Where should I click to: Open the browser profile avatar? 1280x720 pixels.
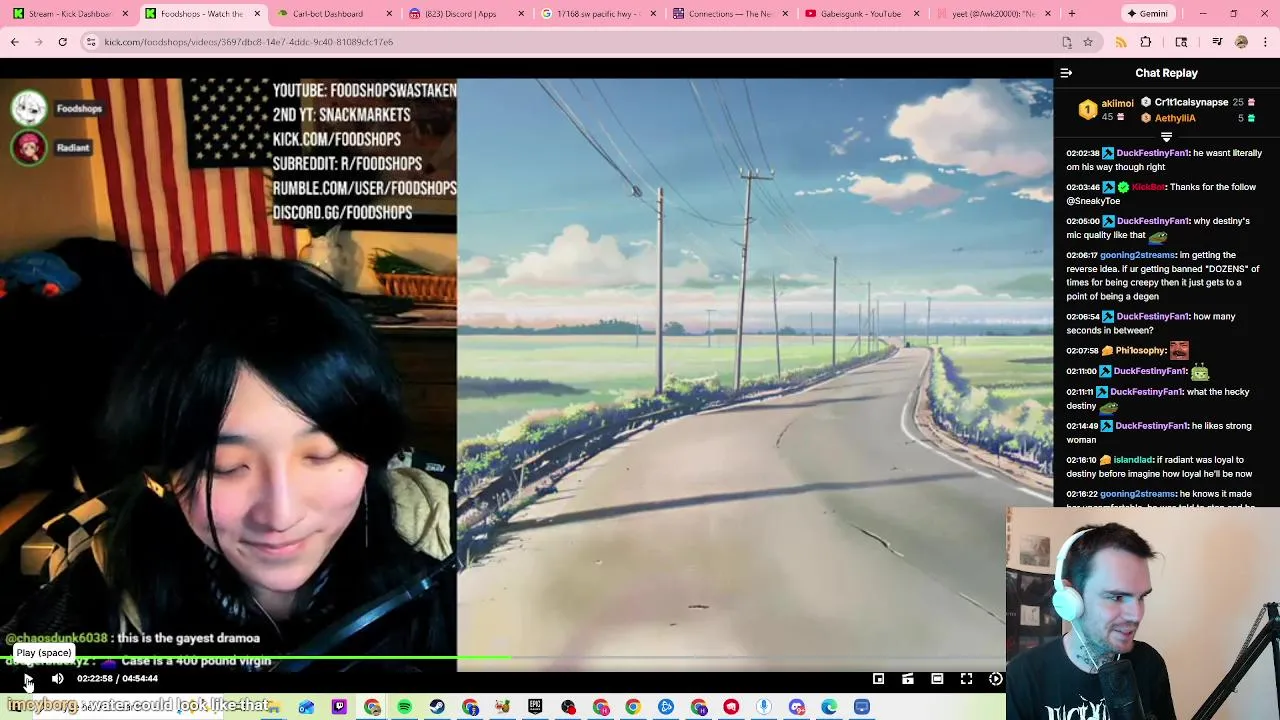coord(1242,42)
